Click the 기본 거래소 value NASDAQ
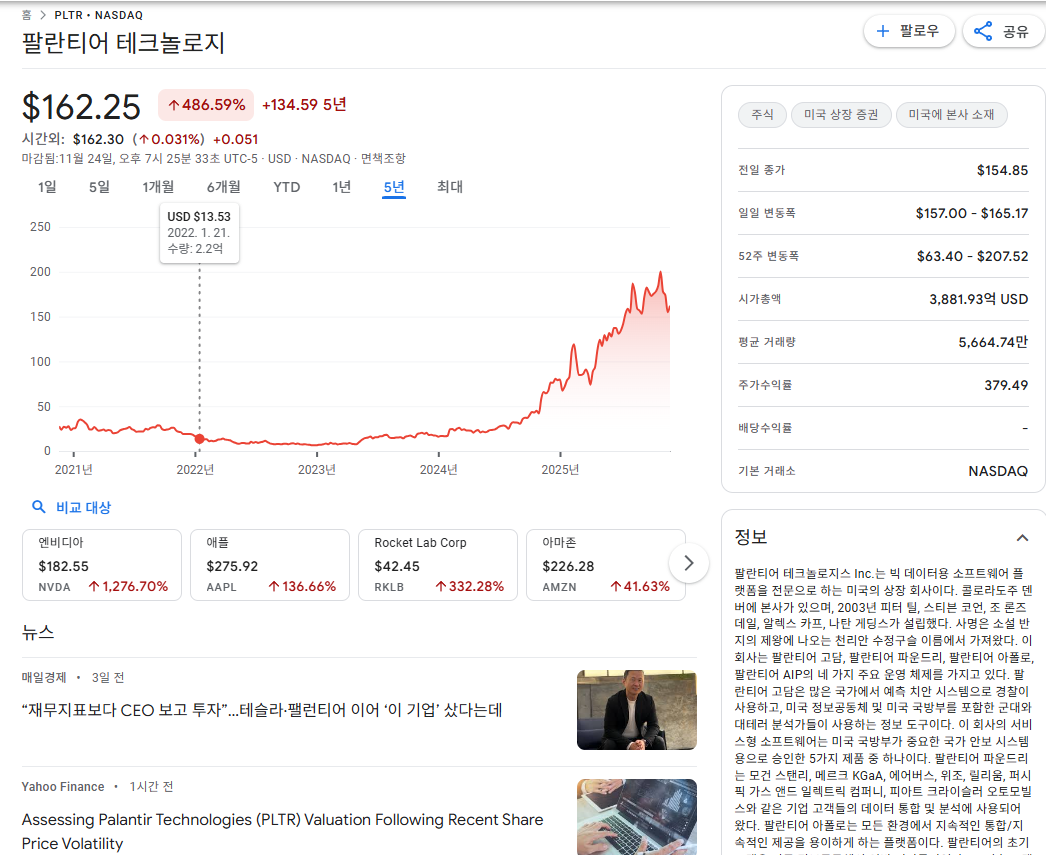The width and height of the screenshot is (1046, 855). point(998,471)
